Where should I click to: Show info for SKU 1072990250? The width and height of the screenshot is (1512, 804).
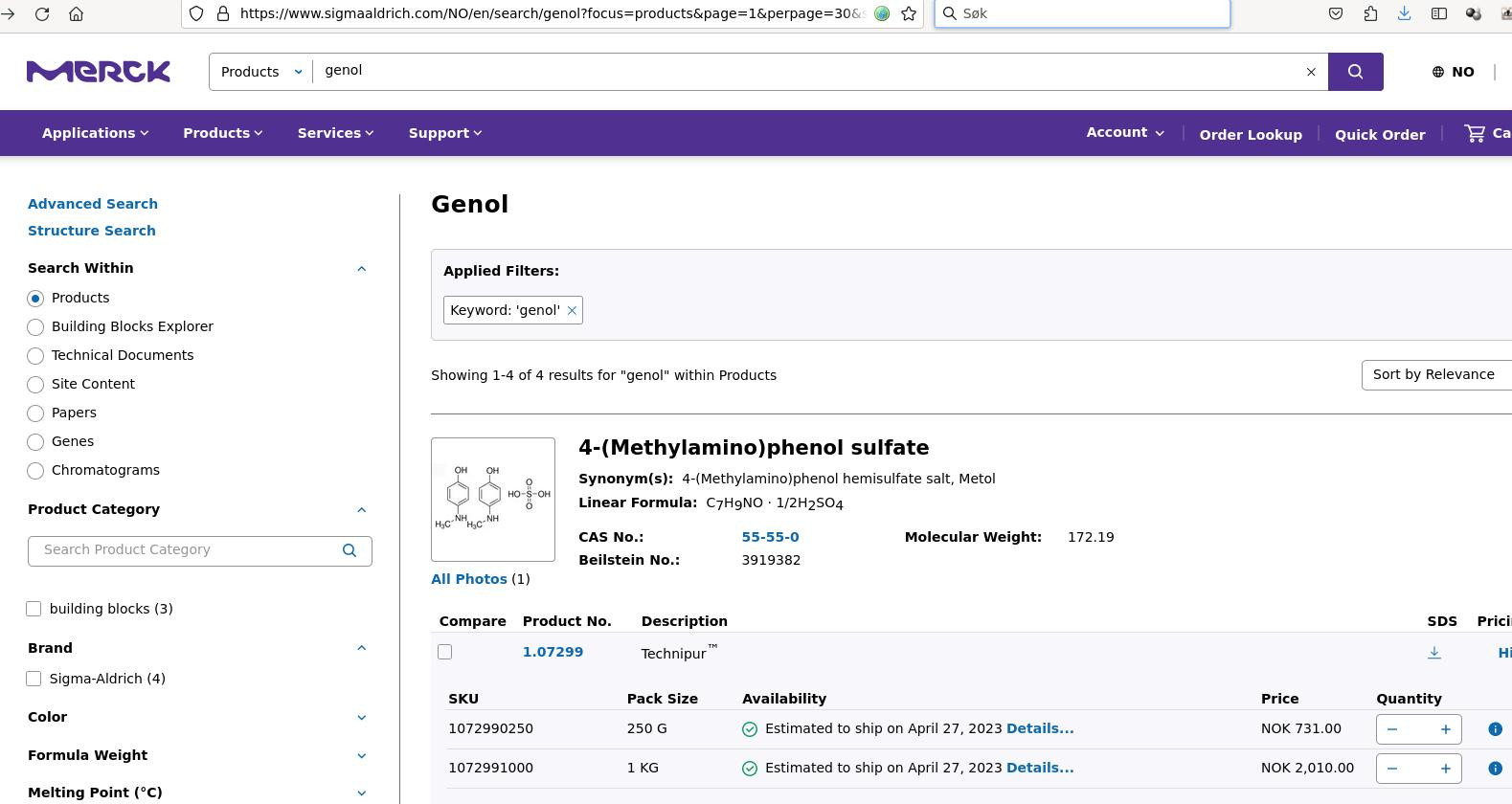(x=1495, y=729)
